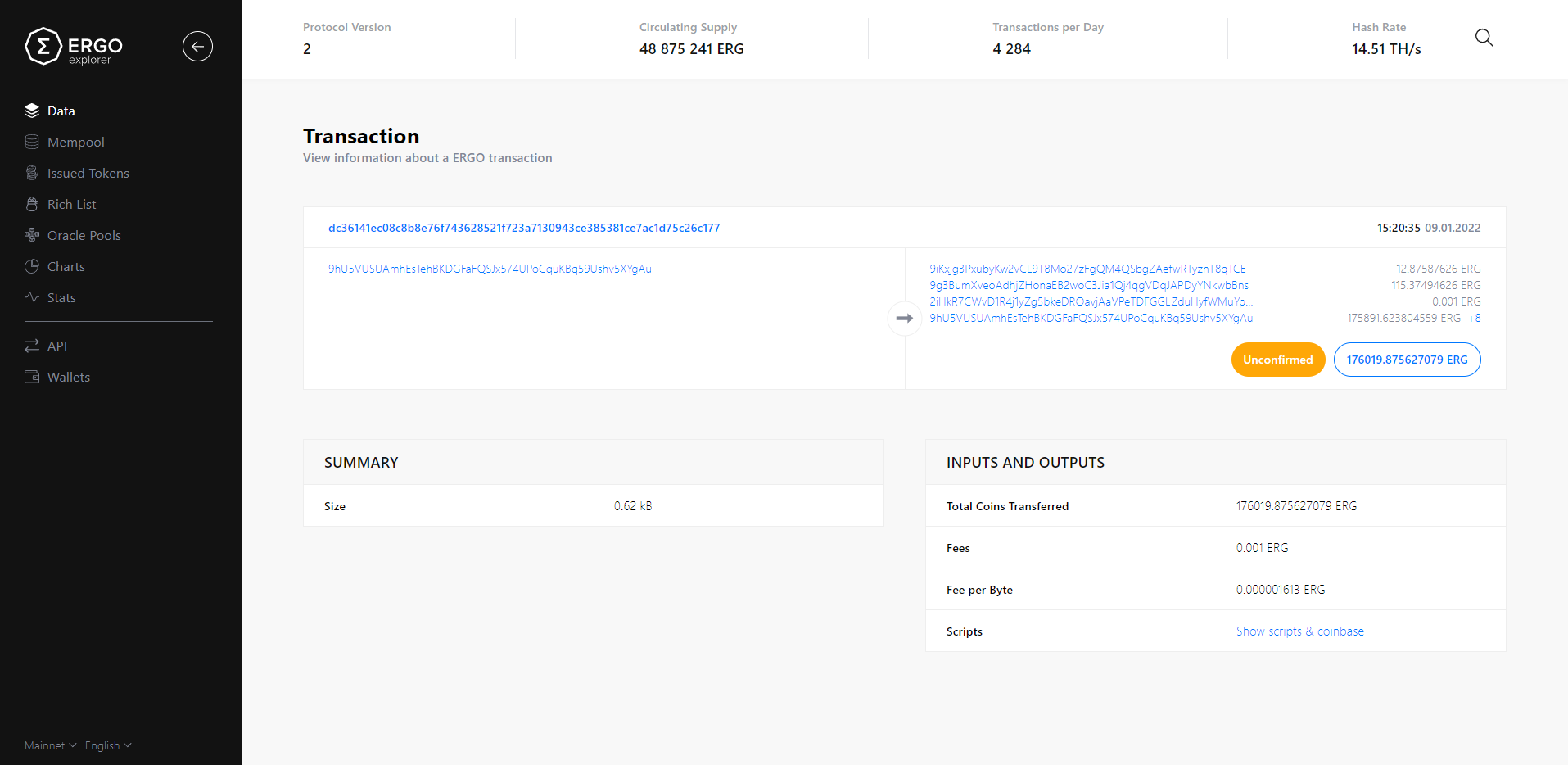Click the orange Unconfirmed status badge

(1277, 360)
